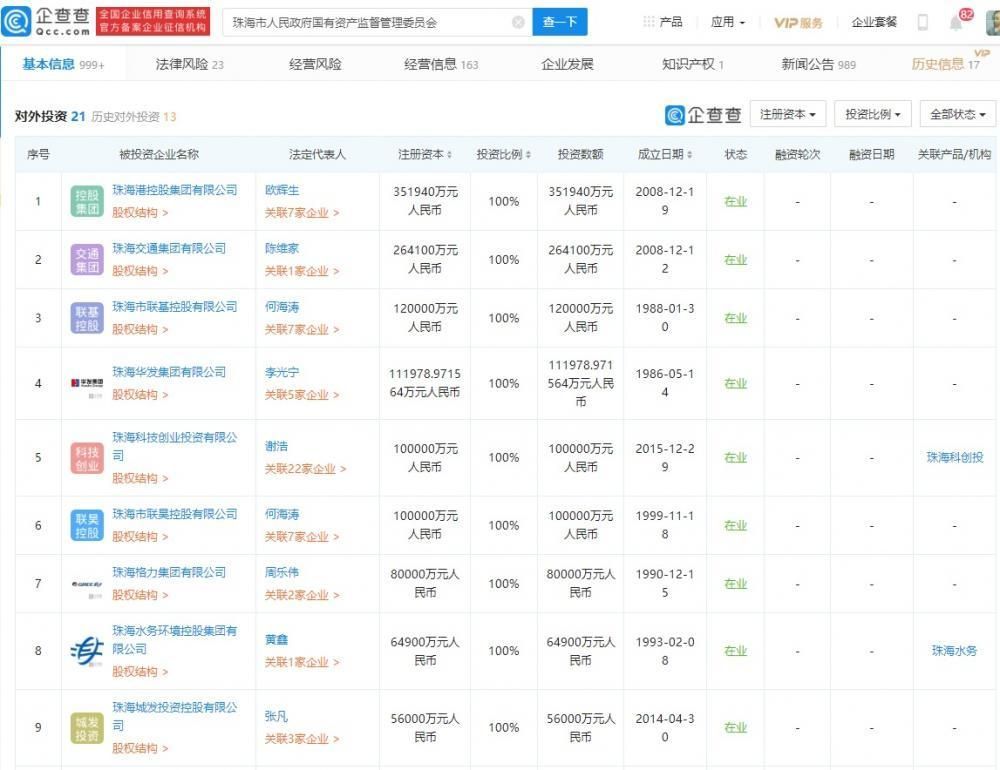Select the 对外投资 21 heading tab
The height and width of the screenshot is (770, 1000).
50,116
